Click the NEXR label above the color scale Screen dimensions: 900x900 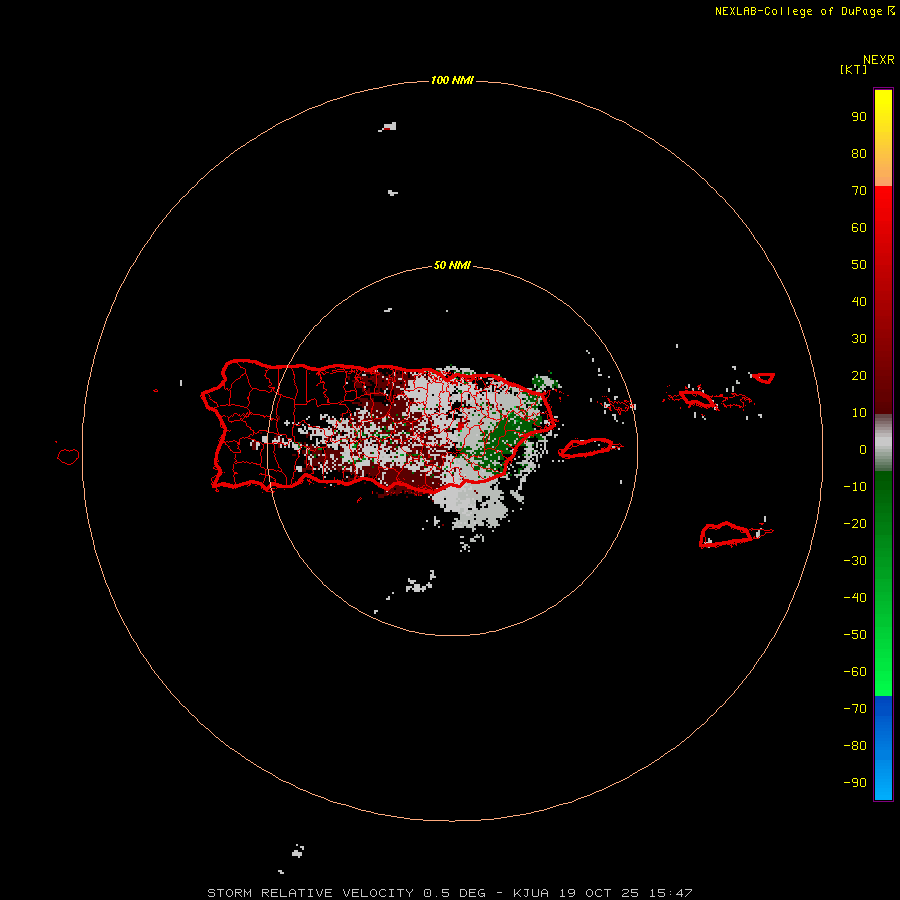click(879, 60)
